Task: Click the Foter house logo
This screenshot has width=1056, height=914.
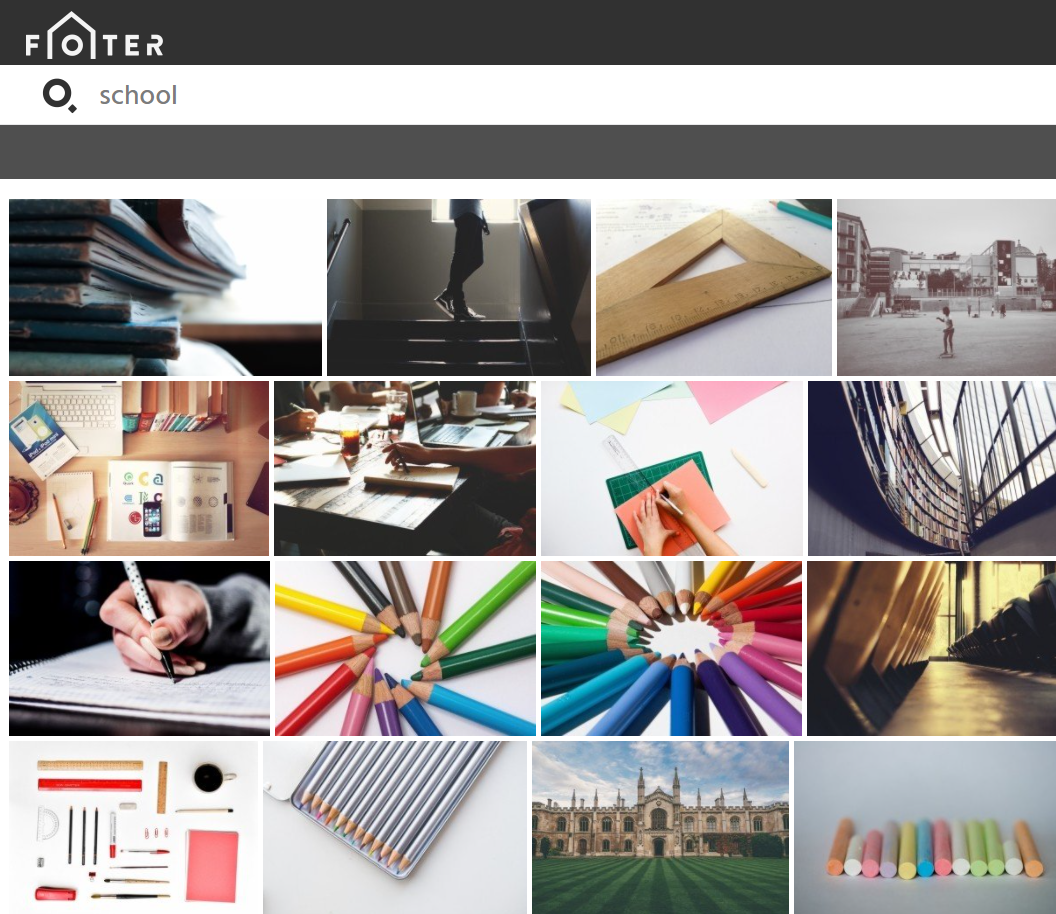Action: (94, 36)
